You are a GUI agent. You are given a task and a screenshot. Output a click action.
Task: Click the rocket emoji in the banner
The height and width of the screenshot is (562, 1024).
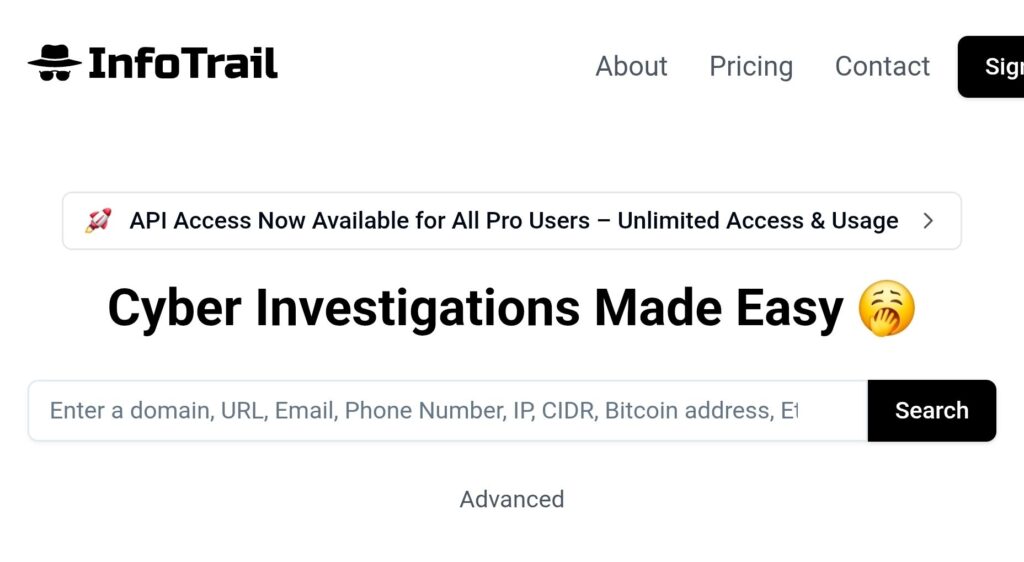(x=97, y=221)
